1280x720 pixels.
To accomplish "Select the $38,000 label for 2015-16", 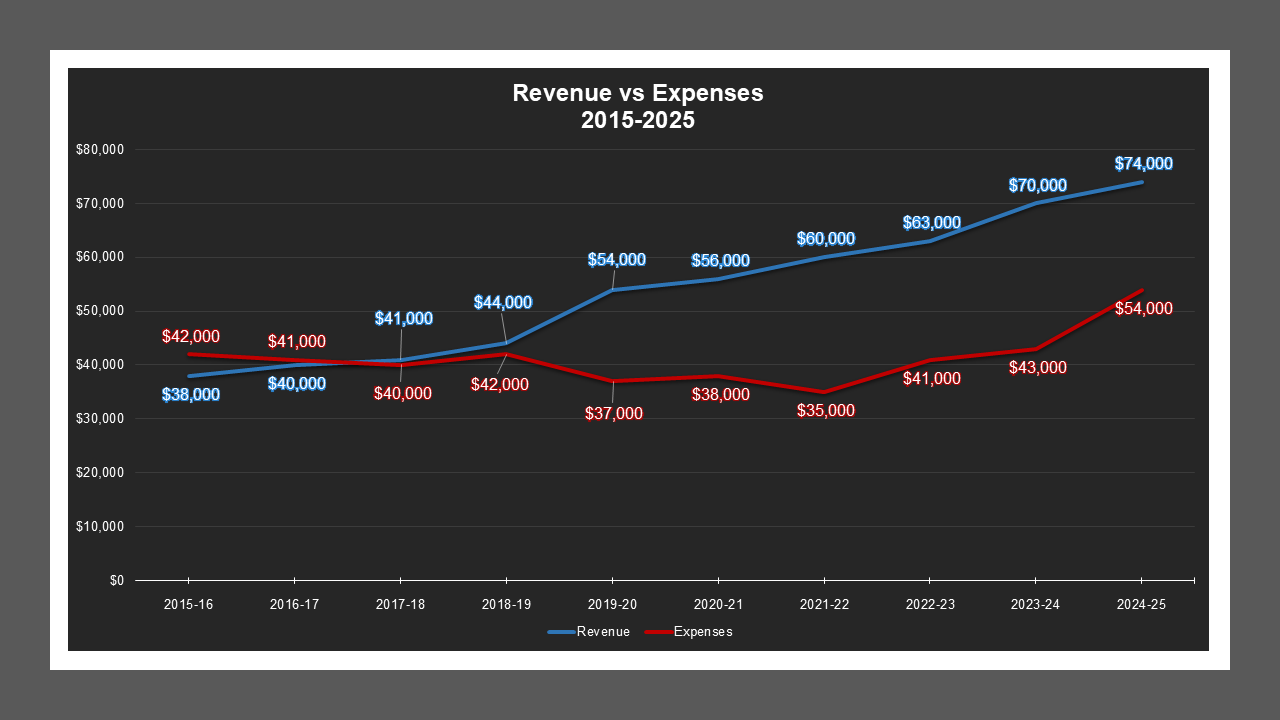I will click(x=190, y=394).
